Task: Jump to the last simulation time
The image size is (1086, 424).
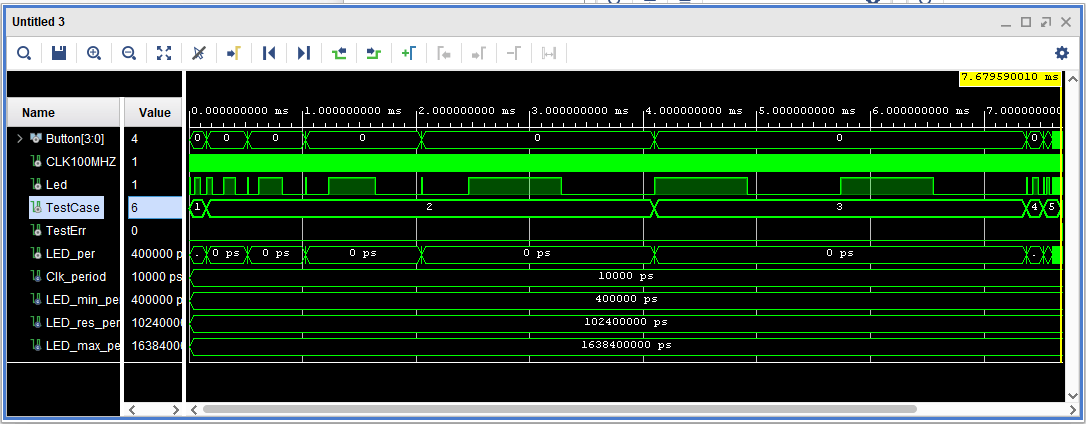Action: (x=304, y=53)
